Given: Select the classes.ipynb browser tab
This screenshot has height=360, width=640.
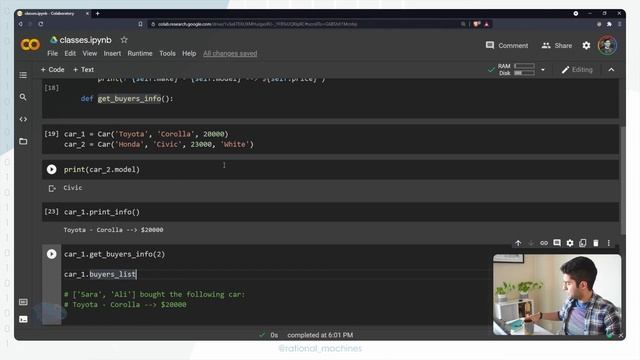Looking at the screenshot, I should pos(53,13).
